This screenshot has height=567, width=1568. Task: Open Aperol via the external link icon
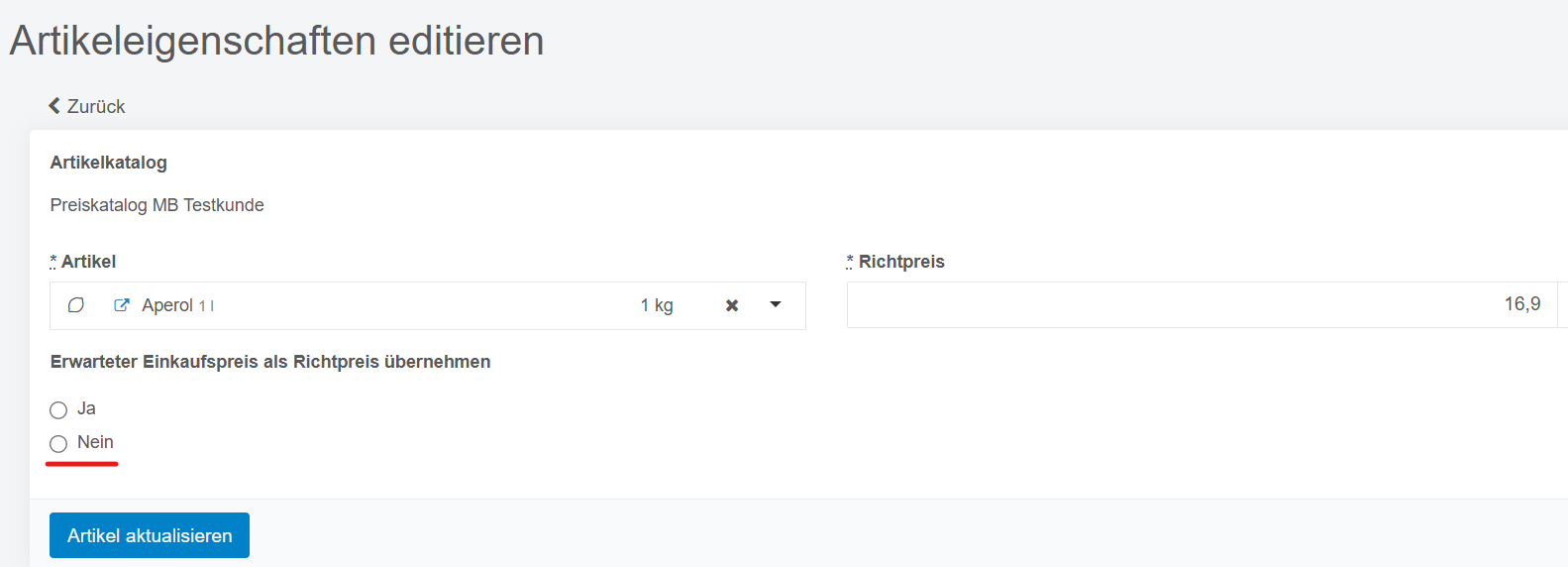tap(122, 305)
